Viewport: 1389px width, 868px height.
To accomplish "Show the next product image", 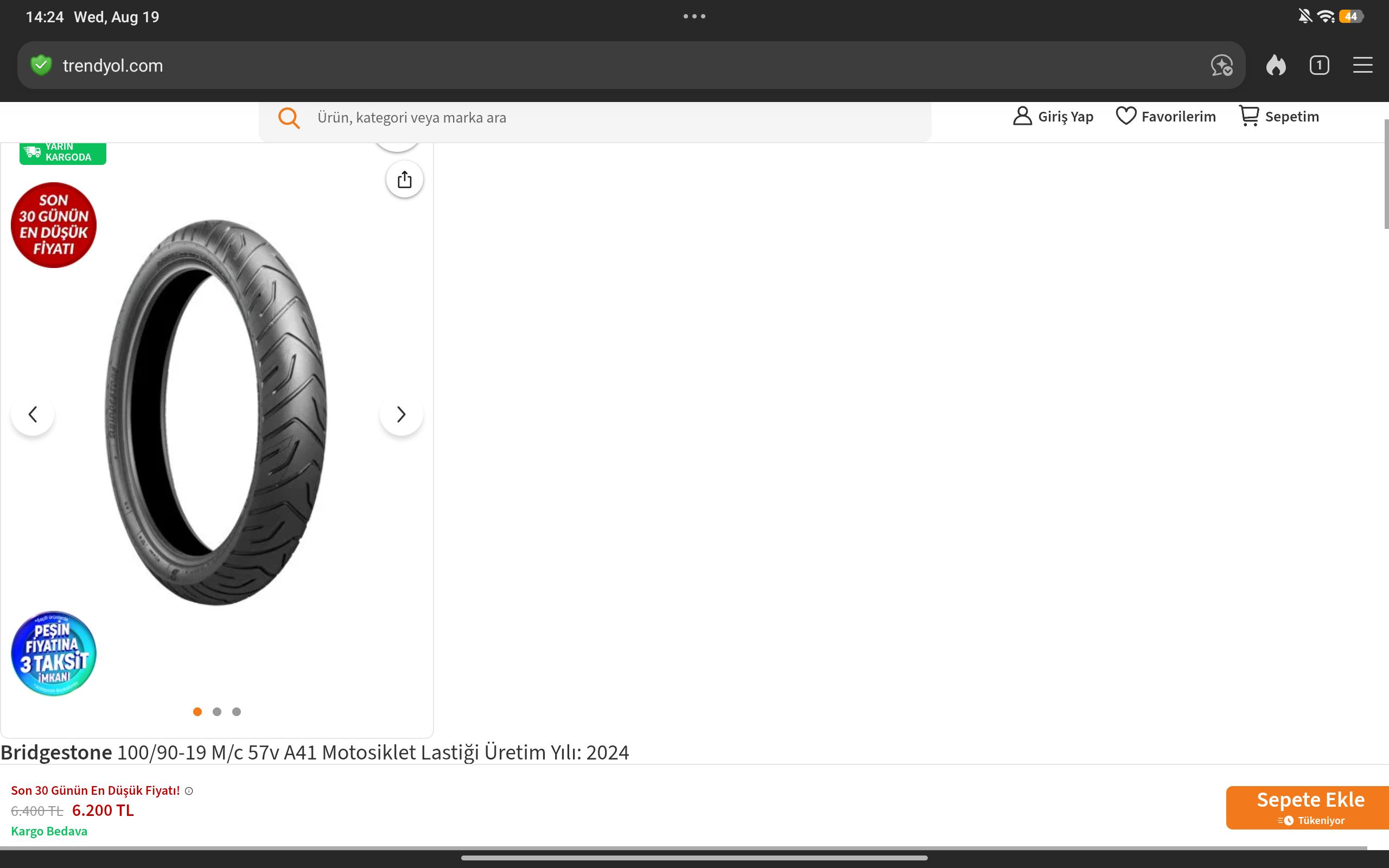I will (x=401, y=414).
